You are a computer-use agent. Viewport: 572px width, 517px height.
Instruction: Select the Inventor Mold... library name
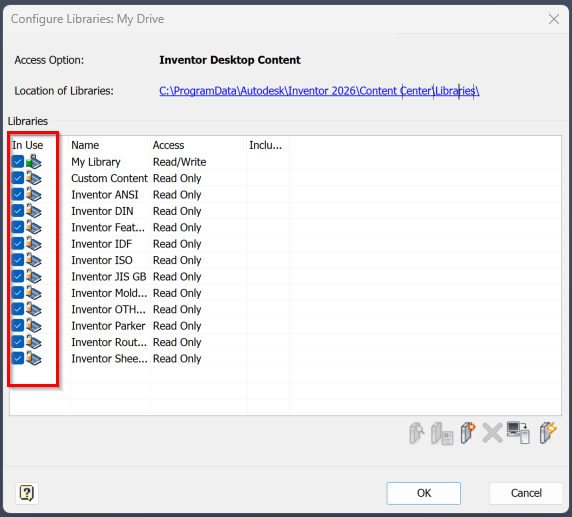pos(109,293)
